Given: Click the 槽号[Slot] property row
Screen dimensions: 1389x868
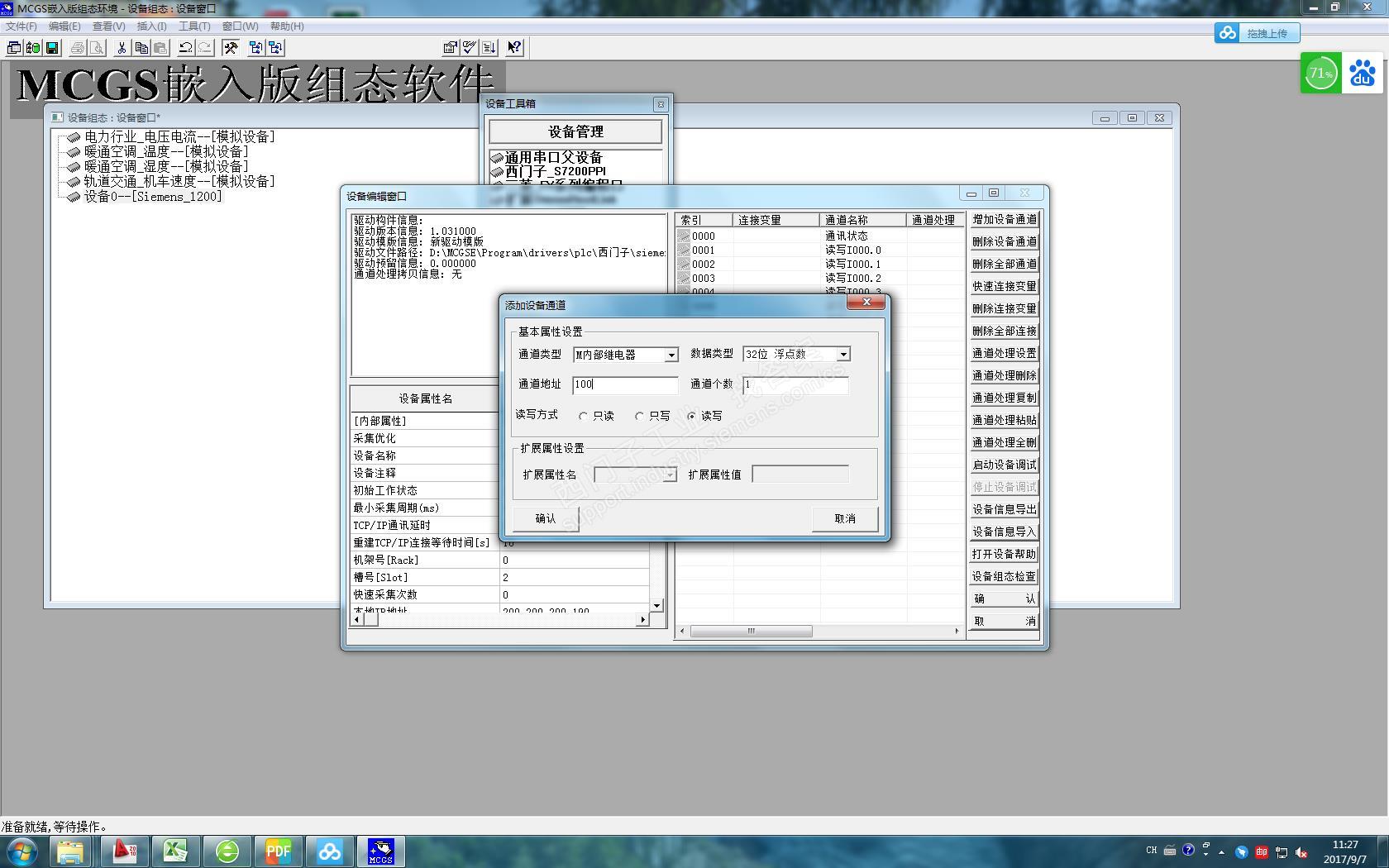Looking at the screenshot, I should pos(500,578).
